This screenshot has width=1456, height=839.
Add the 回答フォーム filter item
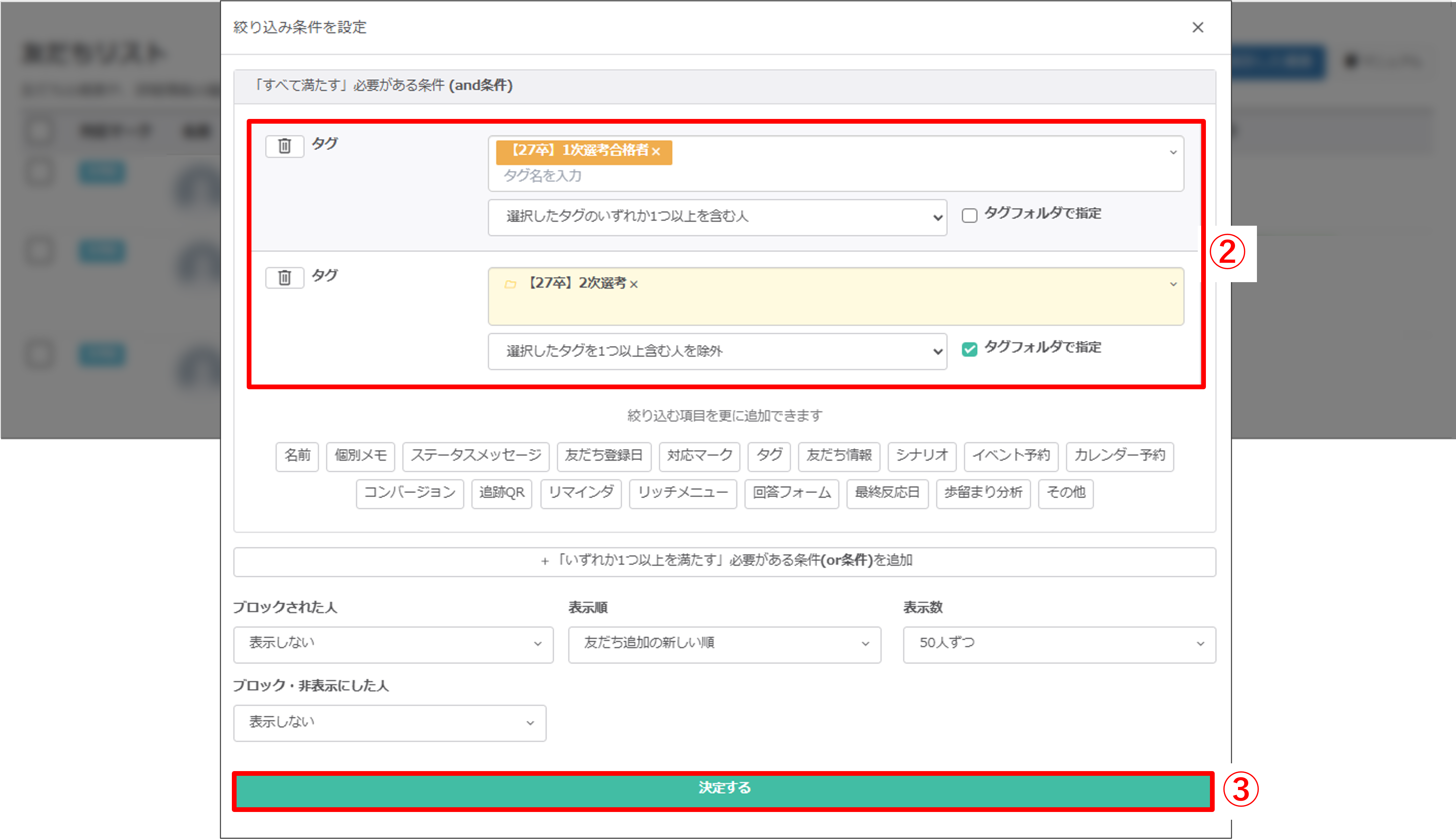(x=791, y=493)
